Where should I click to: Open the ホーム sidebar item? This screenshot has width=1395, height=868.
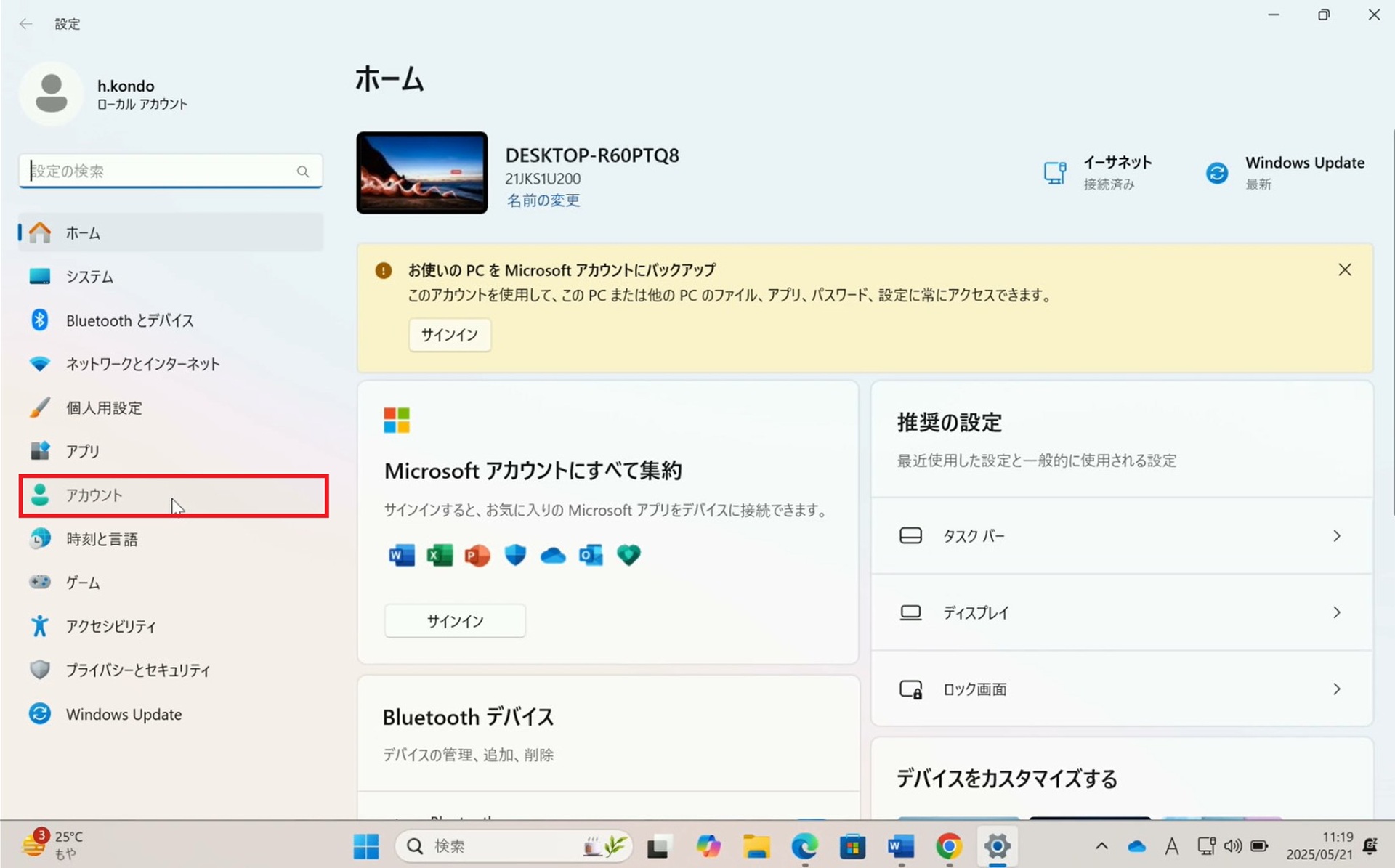171,232
